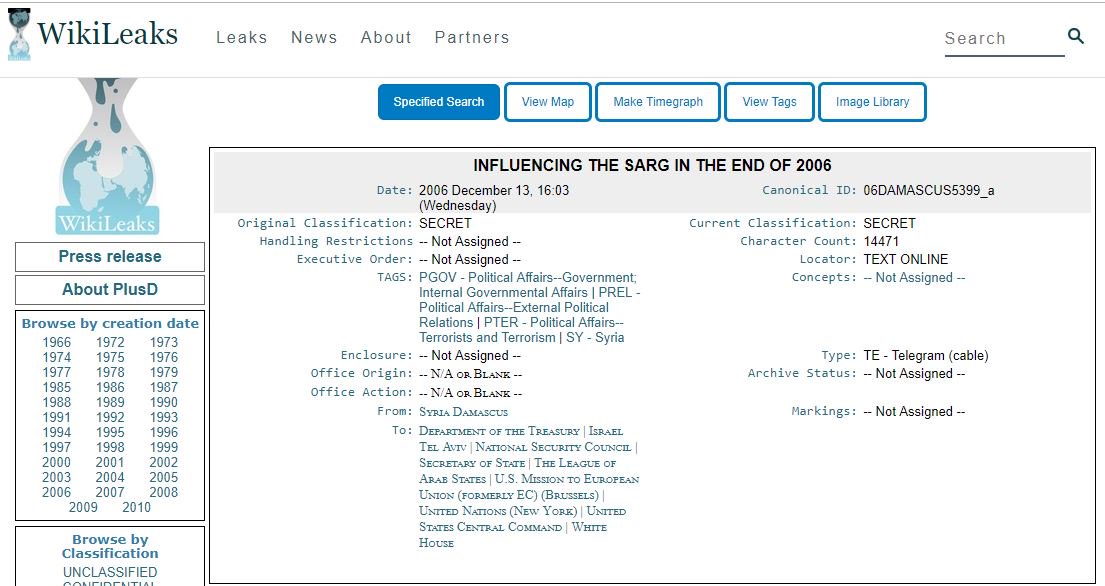Open the News menu item
The width and height of the screenshot is (1105, 586).
(314, 37)
